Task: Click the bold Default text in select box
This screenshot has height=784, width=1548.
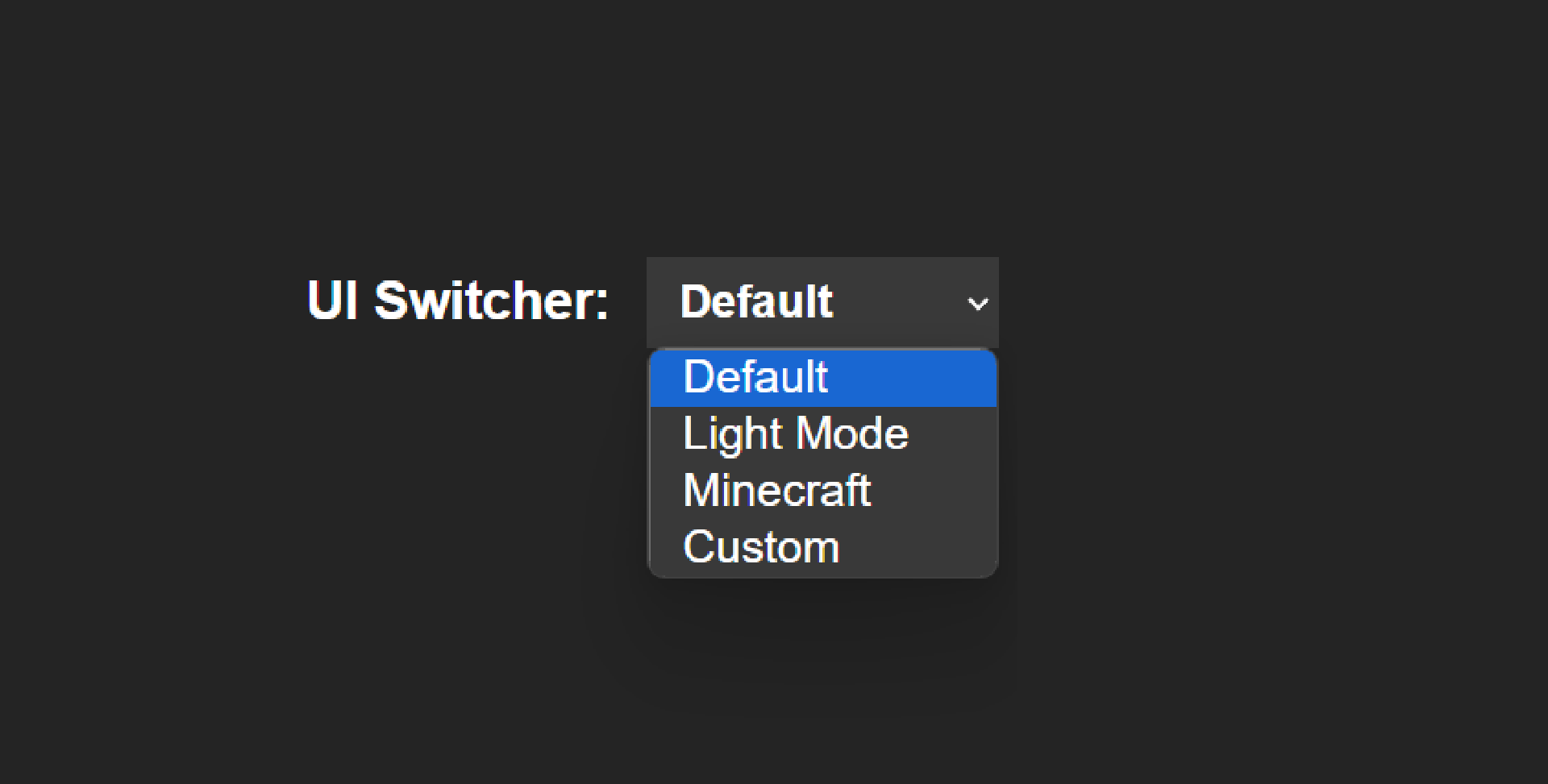Action: coord(756,302)
